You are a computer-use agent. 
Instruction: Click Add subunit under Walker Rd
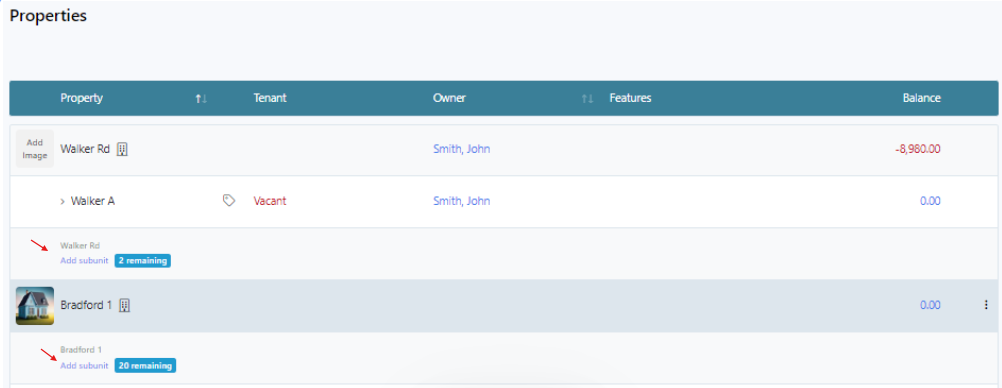point(84,261)
